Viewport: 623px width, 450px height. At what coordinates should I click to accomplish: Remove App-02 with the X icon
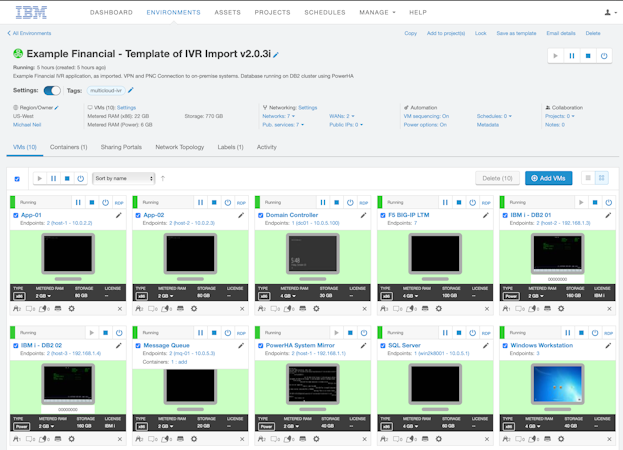[242, 309]
